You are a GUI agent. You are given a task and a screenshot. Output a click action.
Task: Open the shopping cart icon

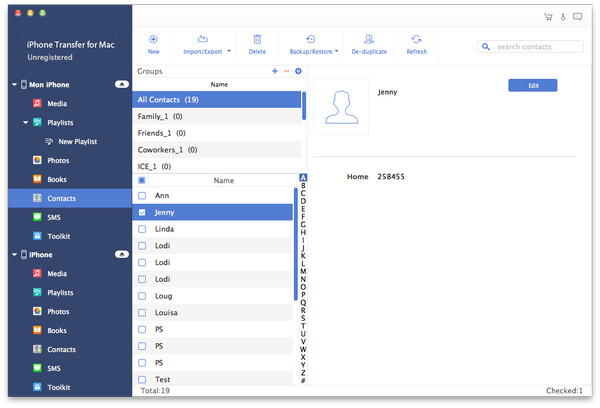pos(548,16)
